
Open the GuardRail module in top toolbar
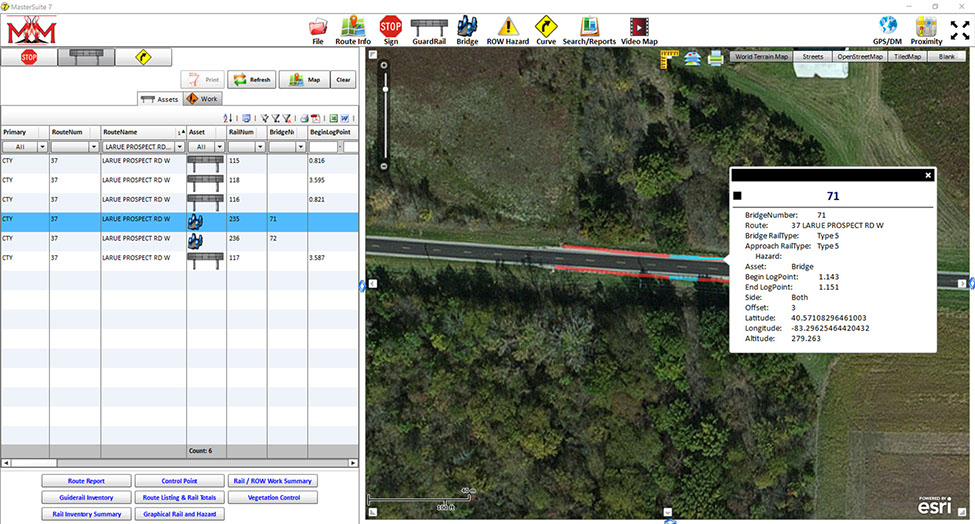click(x=430, y=27)
